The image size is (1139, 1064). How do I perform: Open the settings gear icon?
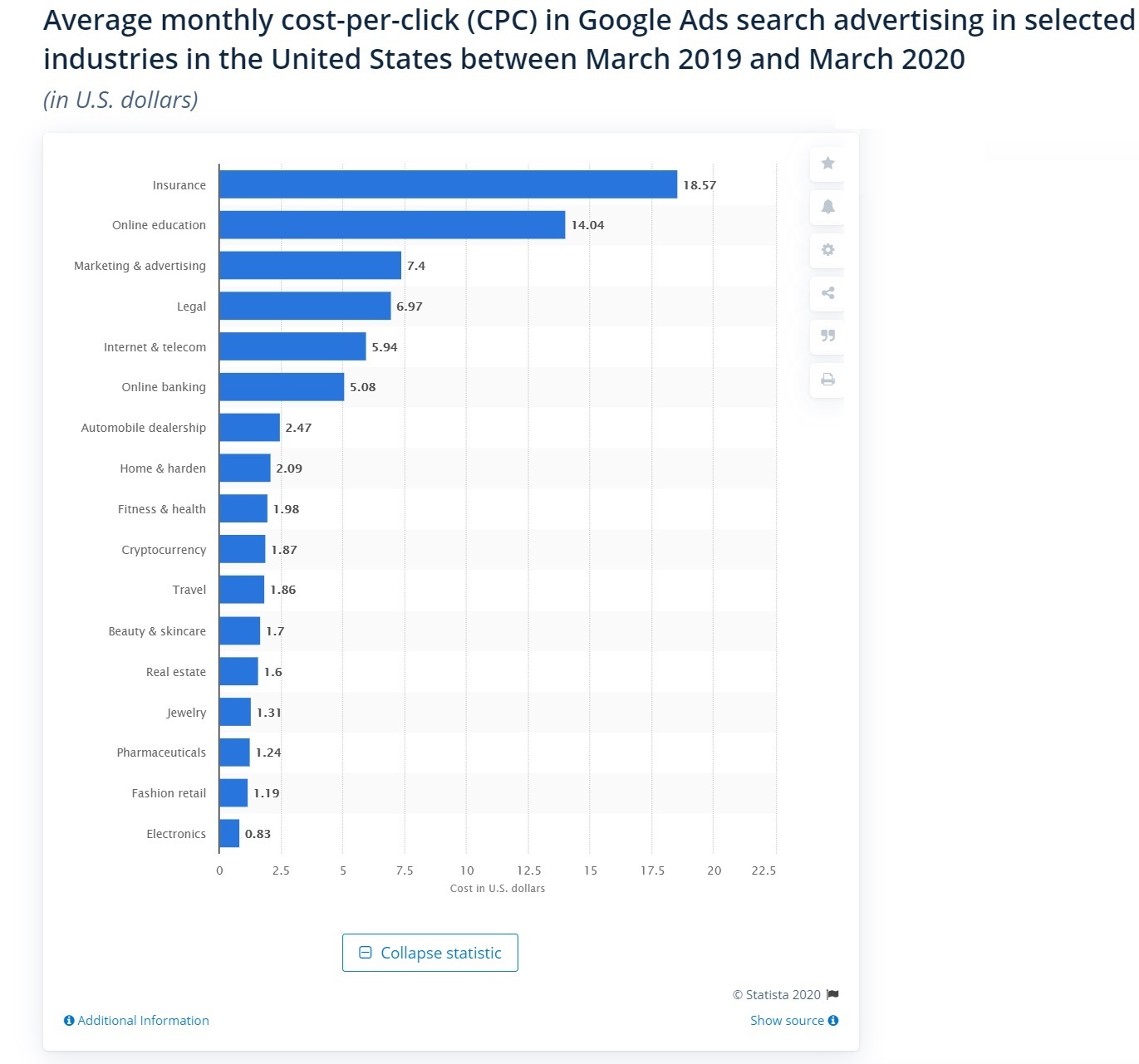(827, 250)
